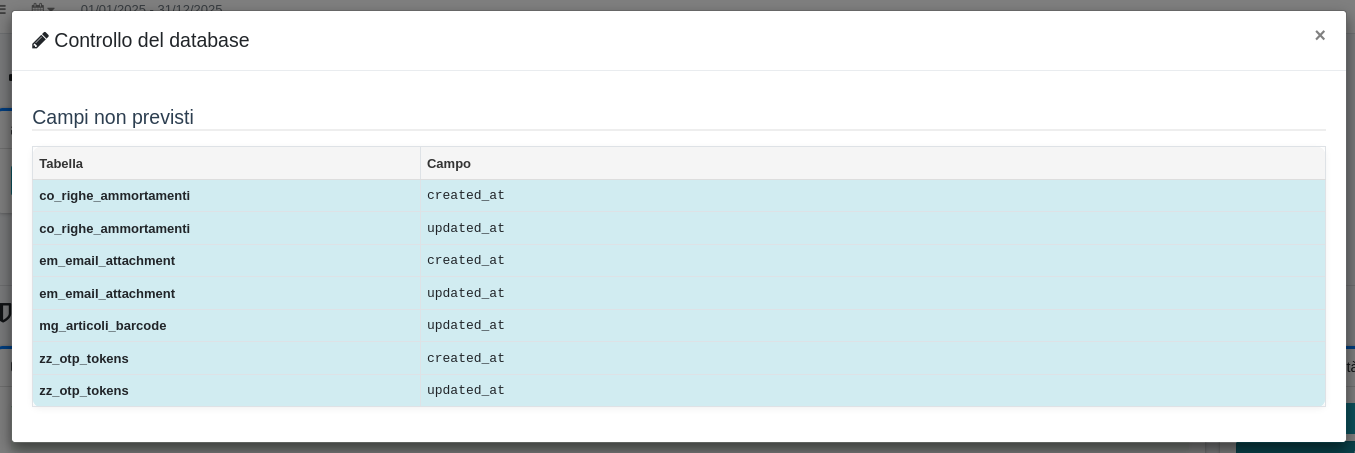Select zz_otp_tokens table name in created_at row

pos(84,358)
